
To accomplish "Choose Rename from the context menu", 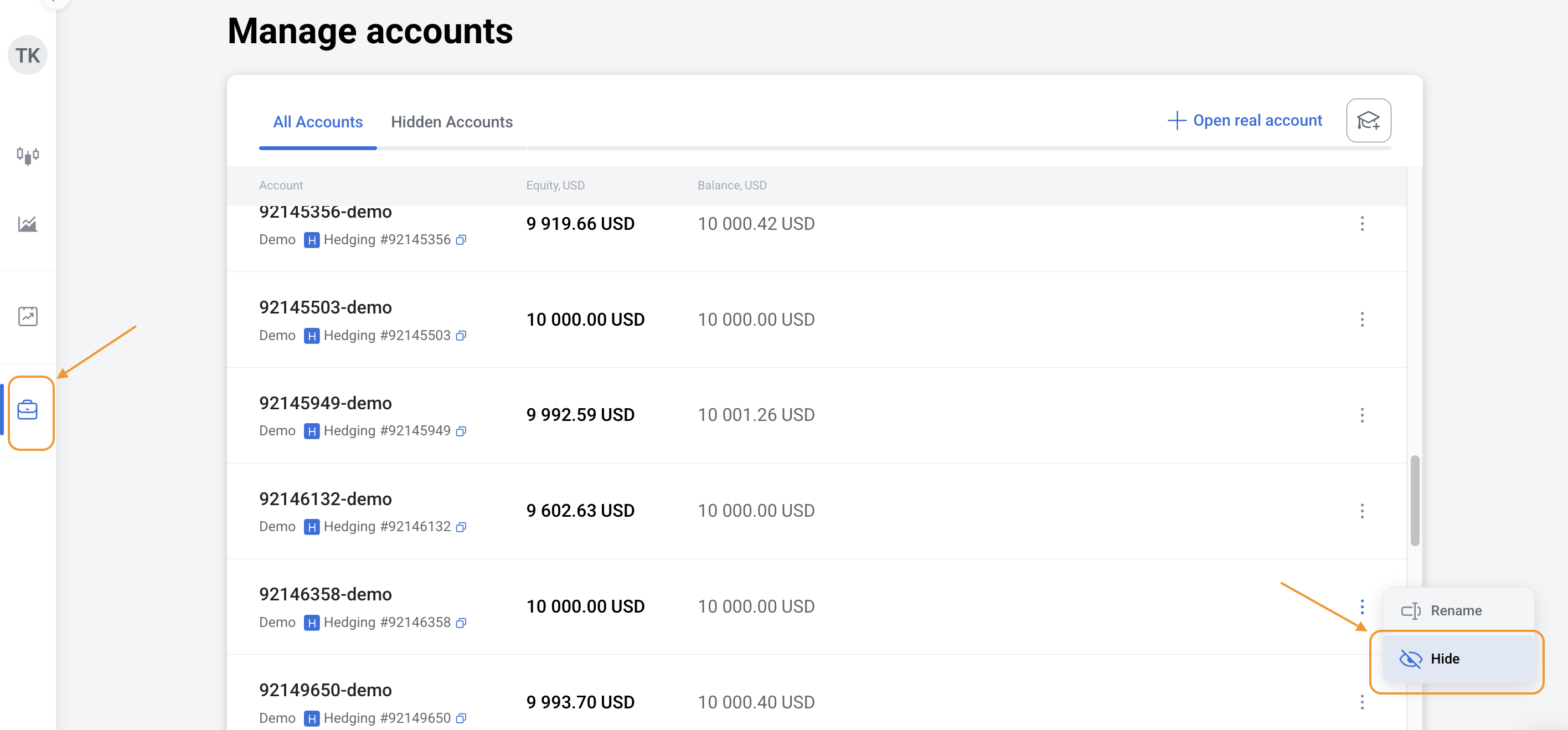I will click(x=1456, y=611).
